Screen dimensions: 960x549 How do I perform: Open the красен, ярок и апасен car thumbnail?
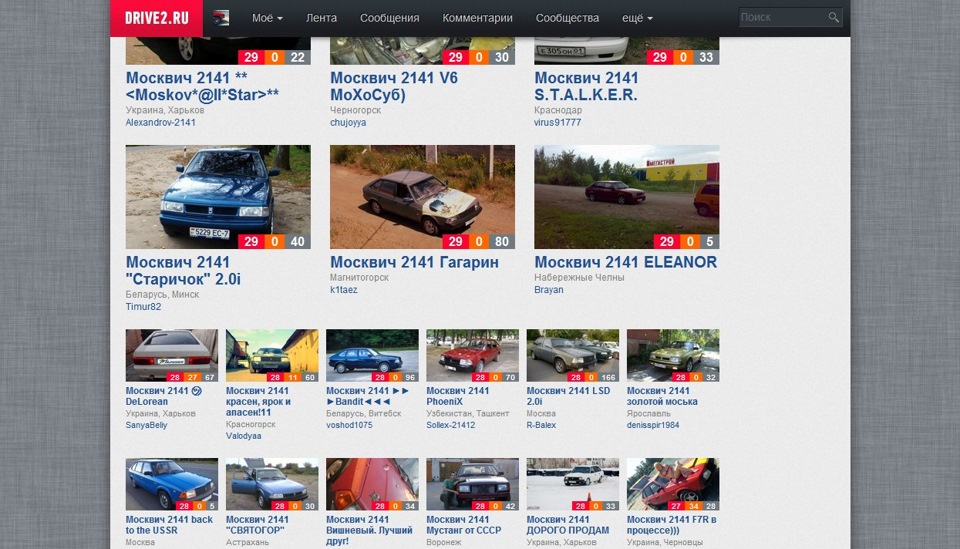tap(272, 356)
